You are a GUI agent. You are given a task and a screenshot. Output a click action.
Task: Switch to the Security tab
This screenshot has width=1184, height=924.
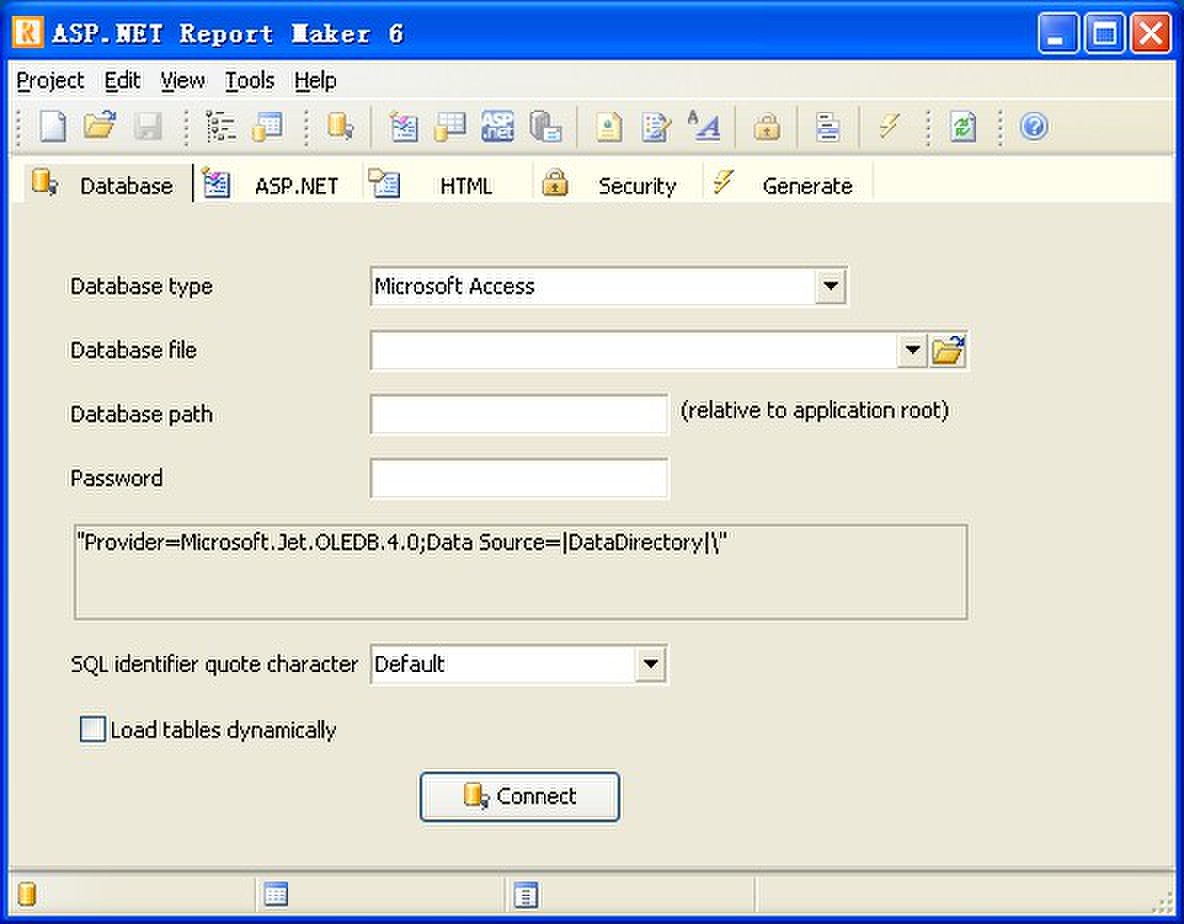pos(618,184)
